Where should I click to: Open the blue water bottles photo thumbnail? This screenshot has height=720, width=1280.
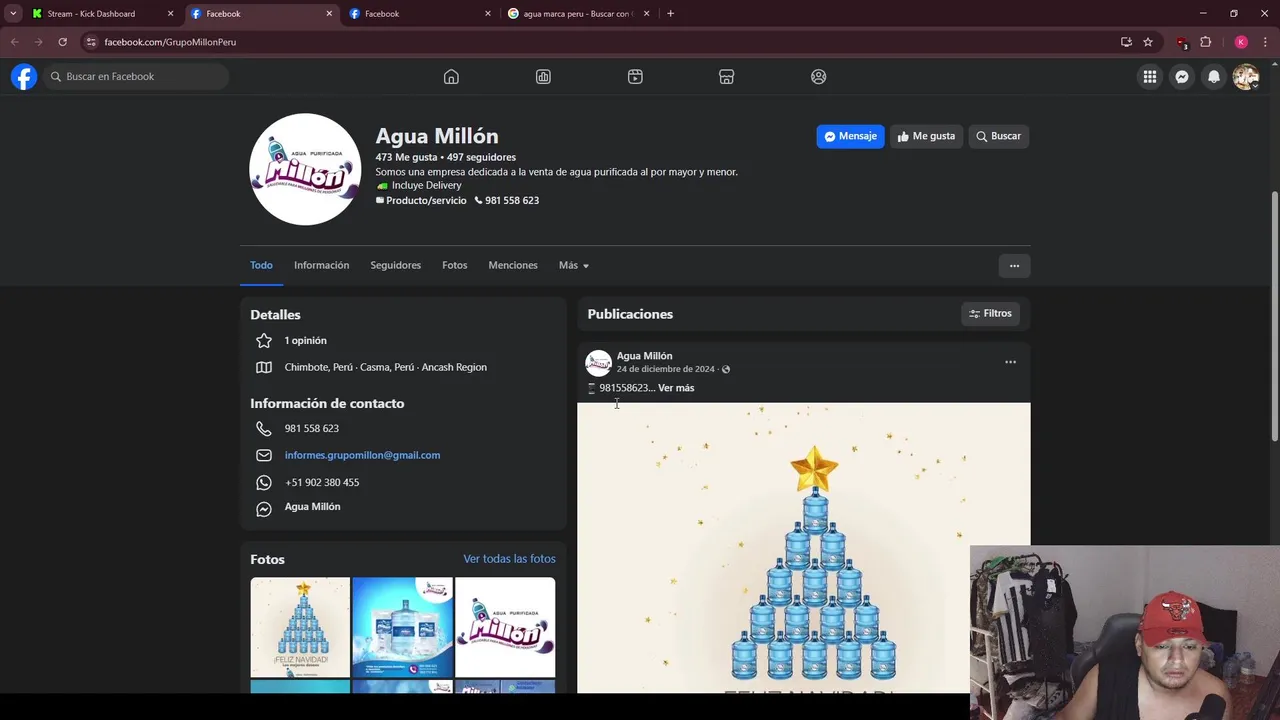coord(402,627)
